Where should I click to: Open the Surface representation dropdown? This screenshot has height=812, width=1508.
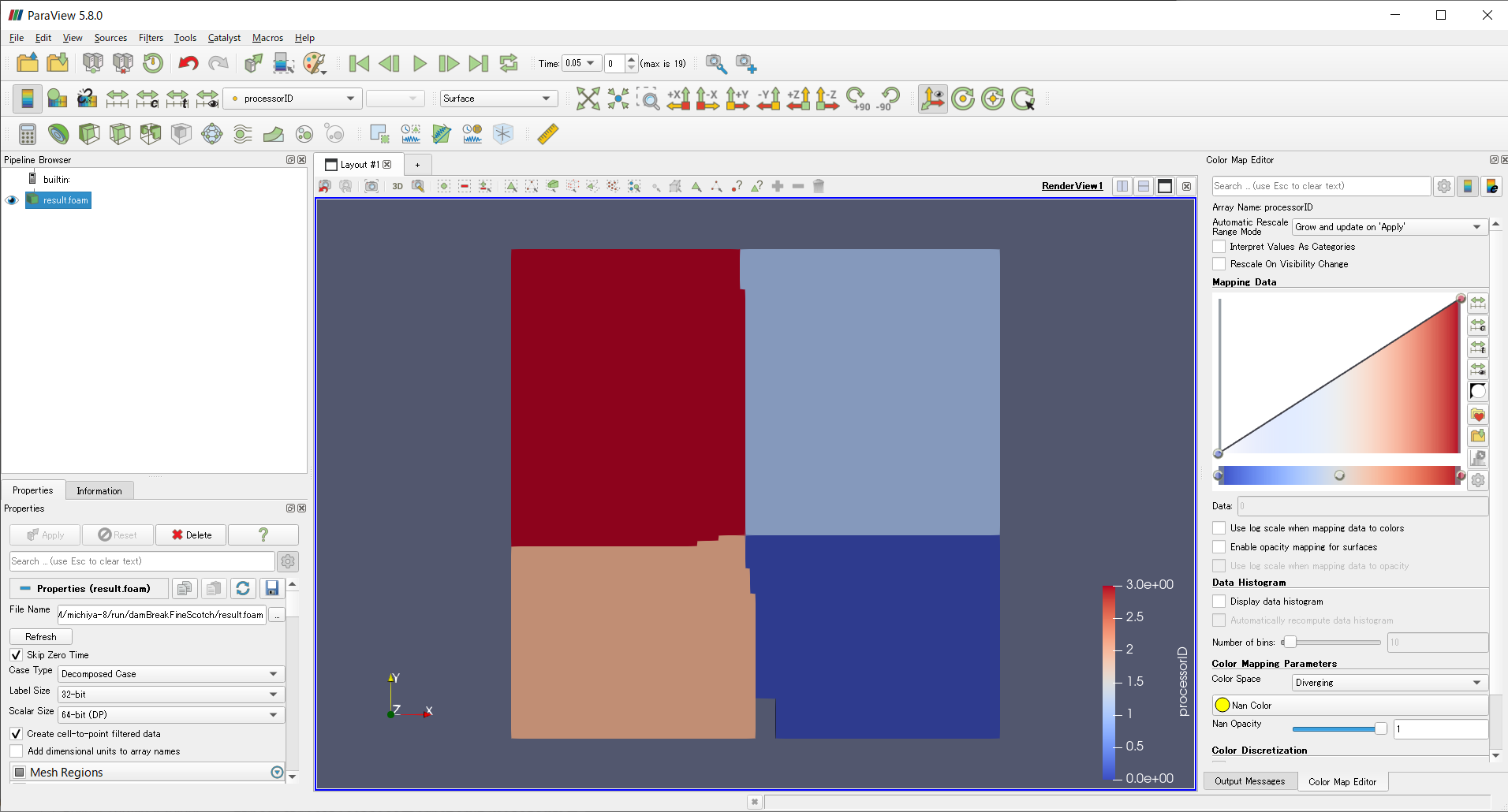pos(498,99)
